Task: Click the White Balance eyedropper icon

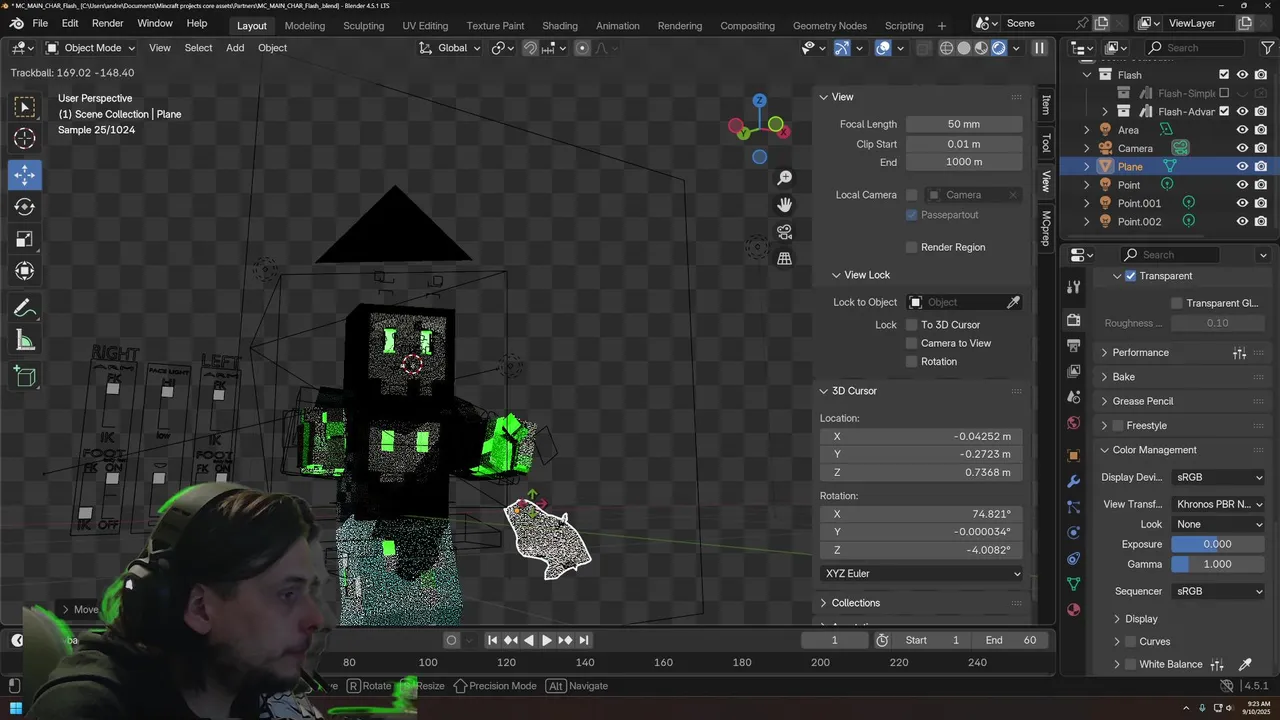Action: click(x=1245, y=664)
